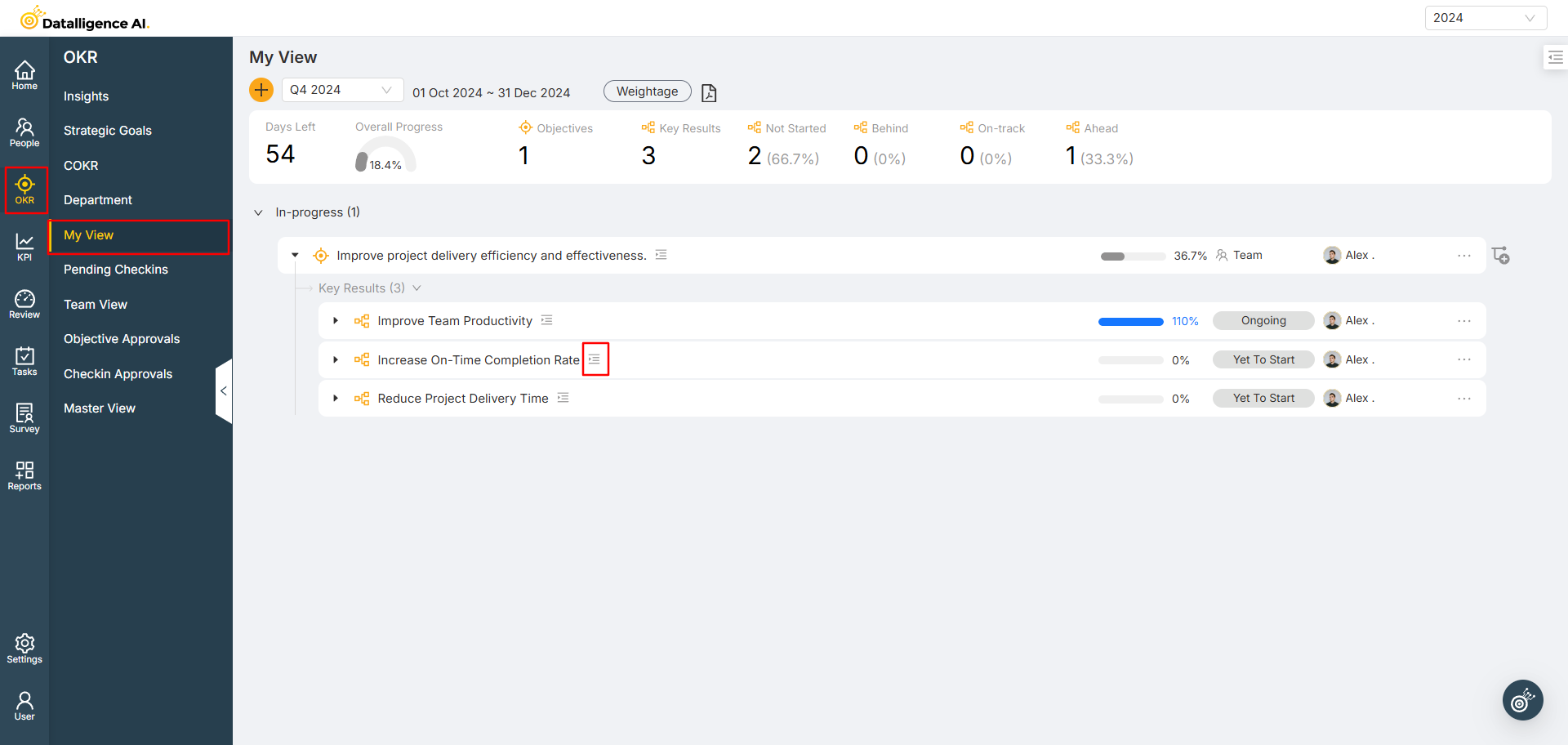The width and height of the screenshot is (1568, 745).
Task: Collapse the OKR side menu panel
Action: pos(223,391)
